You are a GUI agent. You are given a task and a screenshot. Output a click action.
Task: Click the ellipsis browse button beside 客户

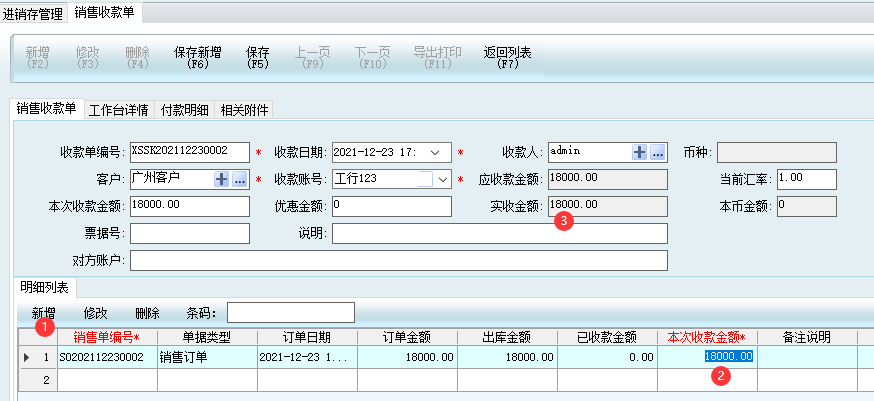[x=239, y=179]
